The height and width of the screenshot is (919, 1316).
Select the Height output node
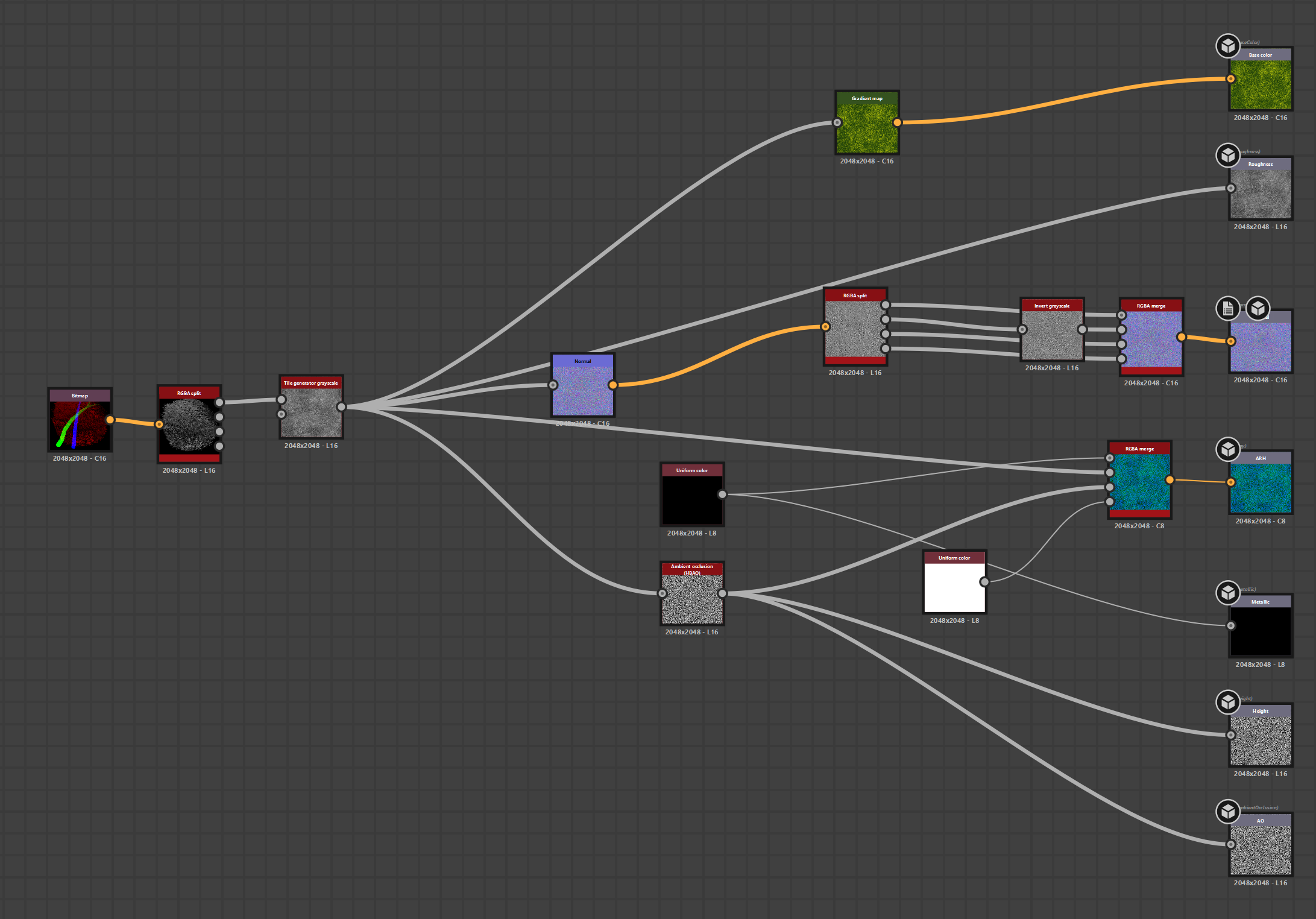1261,735
